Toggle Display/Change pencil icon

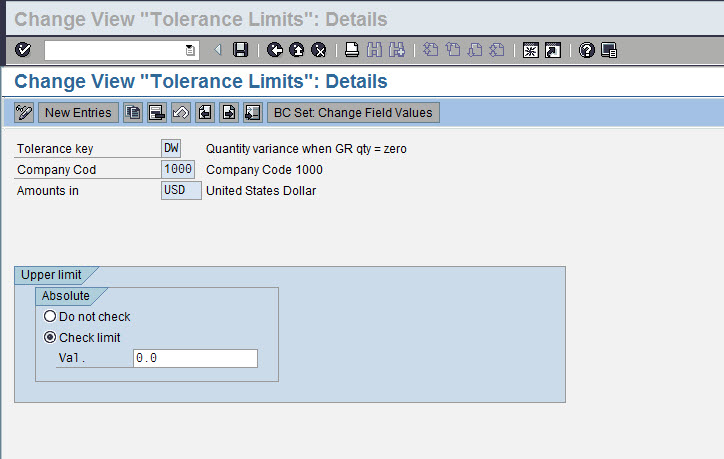25,113
